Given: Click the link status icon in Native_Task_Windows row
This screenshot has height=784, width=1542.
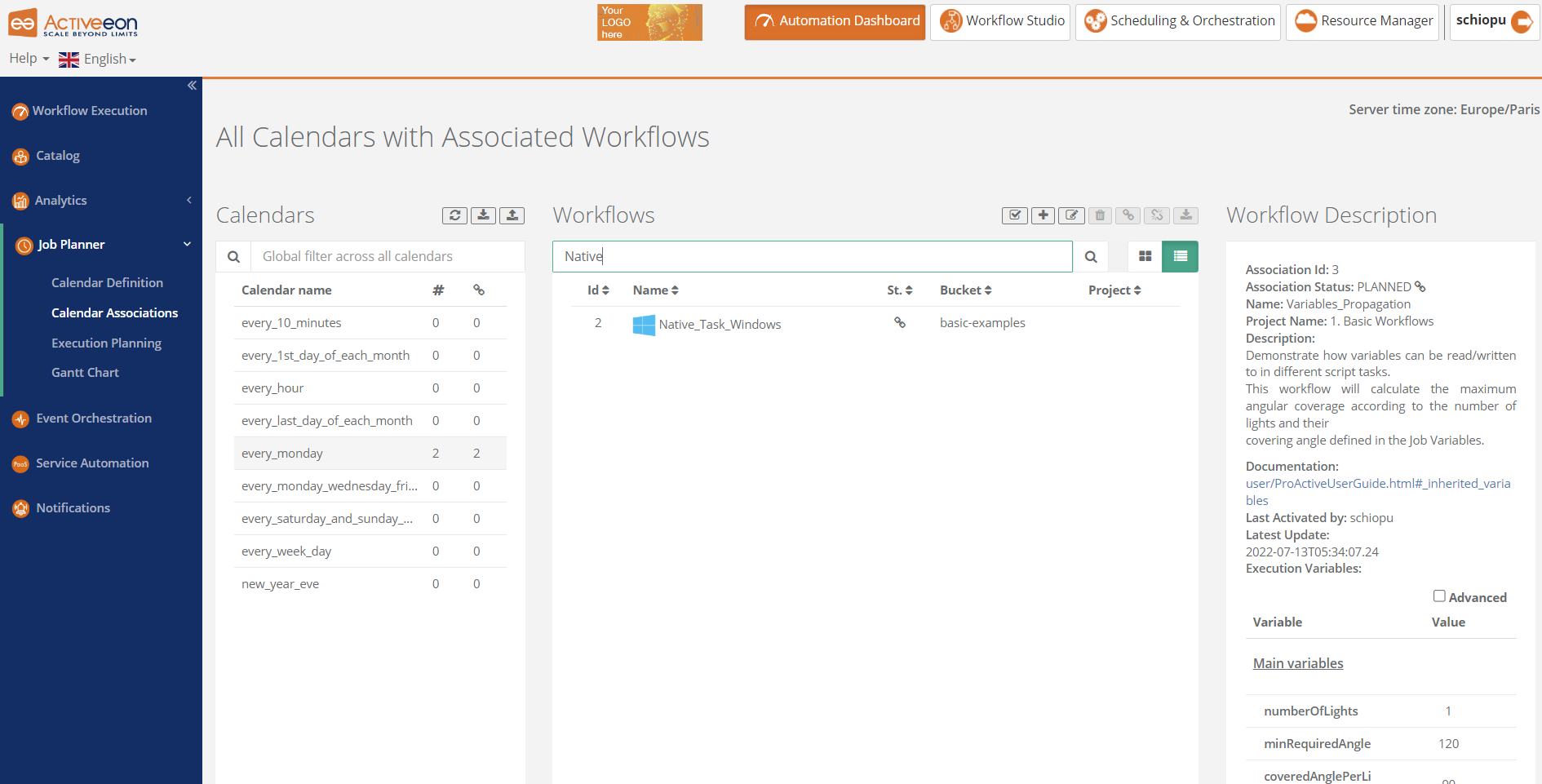Looking at the screenshot, I should coord(900,323).
